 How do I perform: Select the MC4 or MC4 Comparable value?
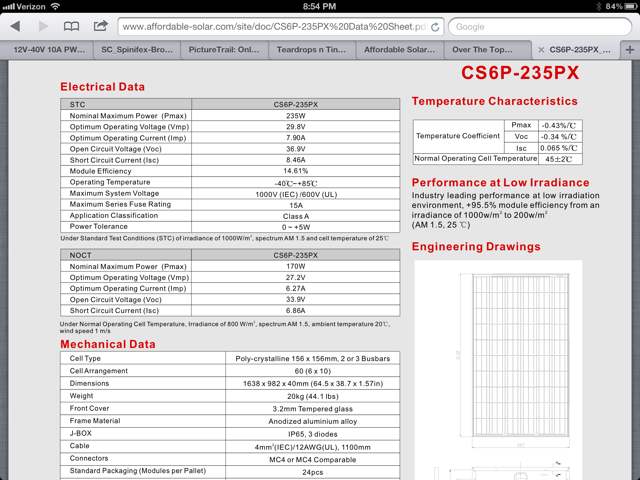click(x=313, y=460)
